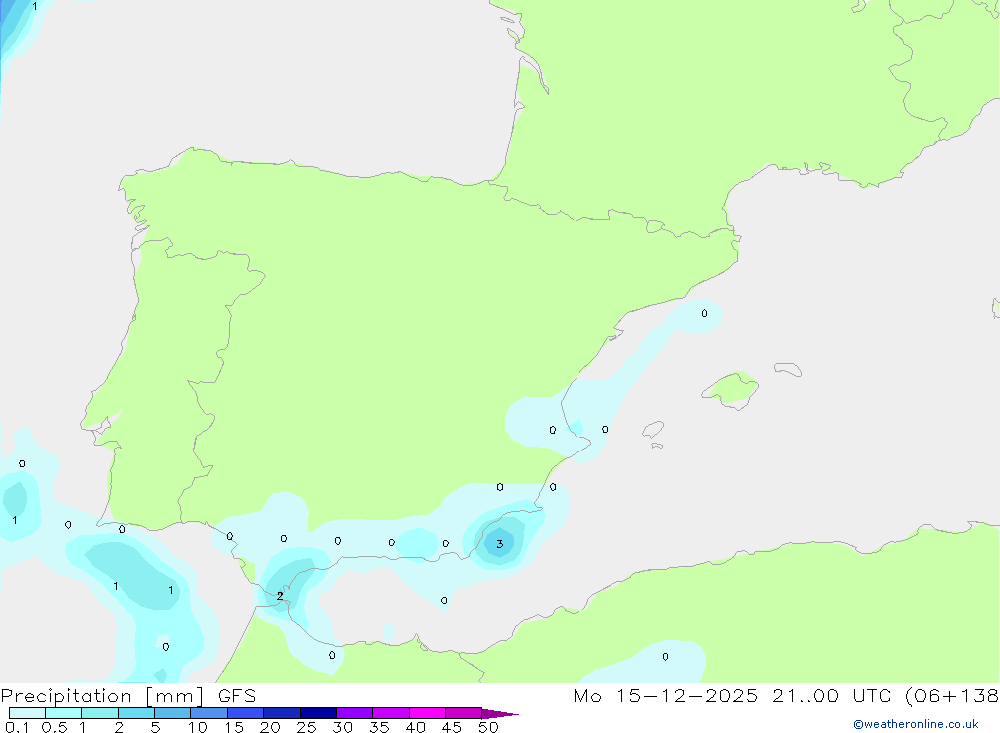Click the 'Precipitation [mm] GFS' title text
This screenshot has height=733, width=1000.
tap(128, 696)
